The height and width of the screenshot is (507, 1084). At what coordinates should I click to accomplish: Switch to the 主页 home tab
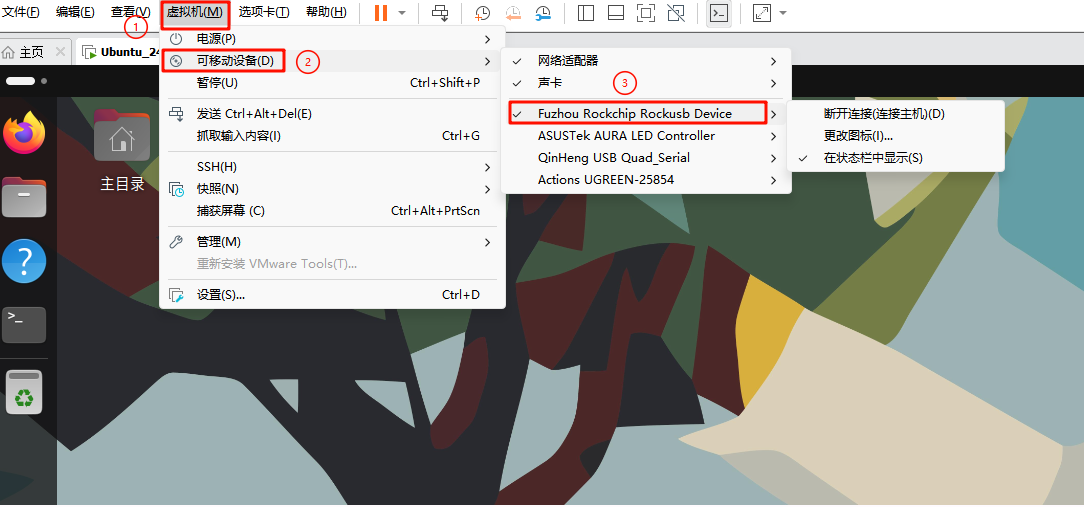tap(26, 52)
